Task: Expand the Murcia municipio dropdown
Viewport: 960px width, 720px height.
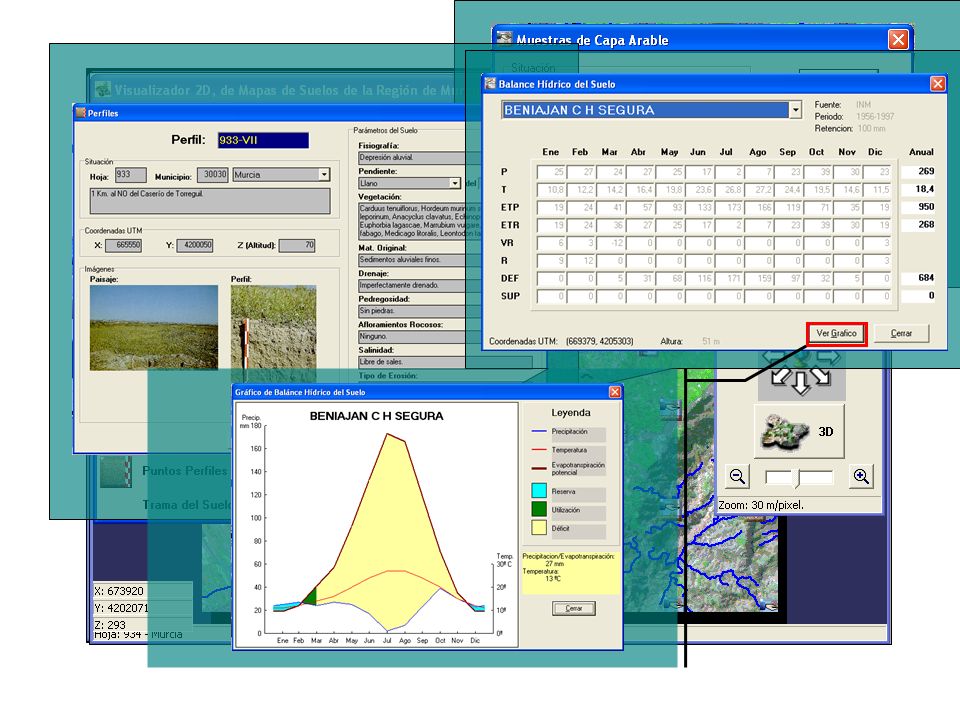Action: [x=324, y=174]
